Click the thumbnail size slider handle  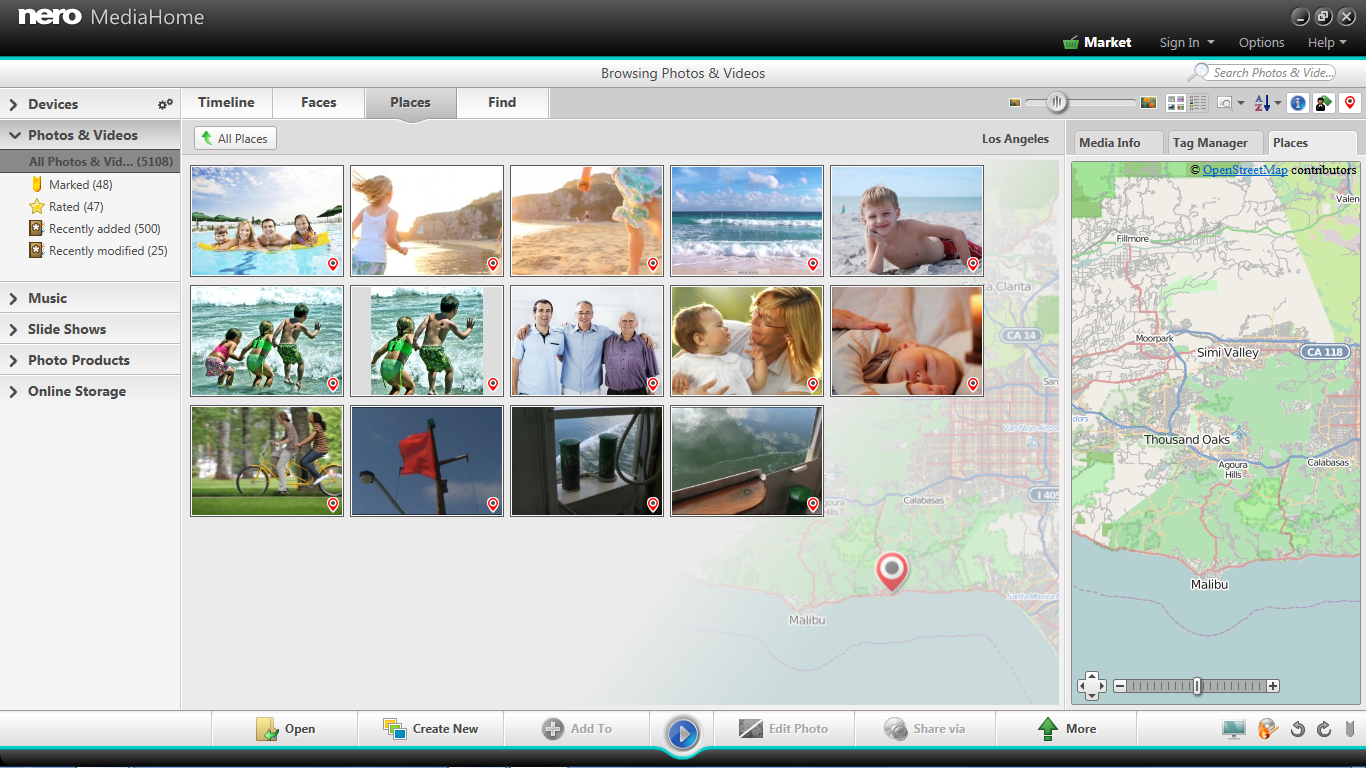pos(1056,102)
